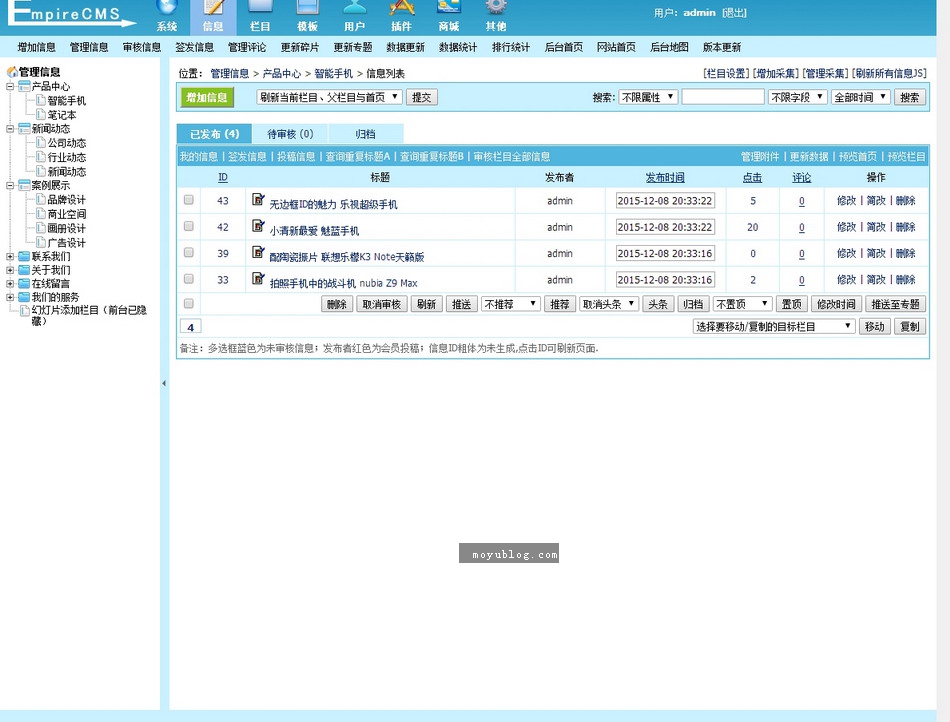This screenshot has width=950, height=722.
Task: Click the 提交 button
Action: (x=422, y=97)
